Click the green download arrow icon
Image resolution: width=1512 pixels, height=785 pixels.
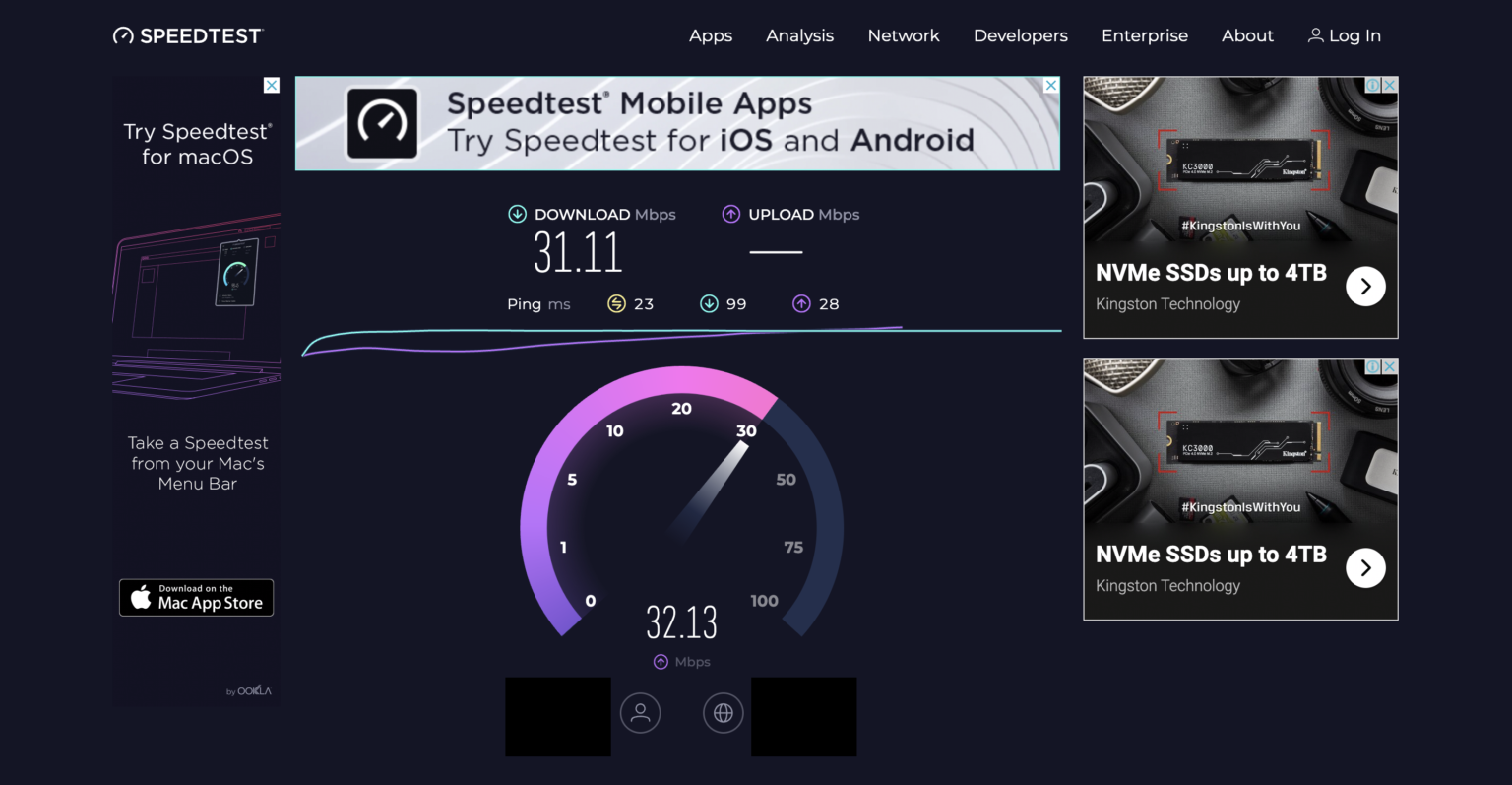pos(516,213)
